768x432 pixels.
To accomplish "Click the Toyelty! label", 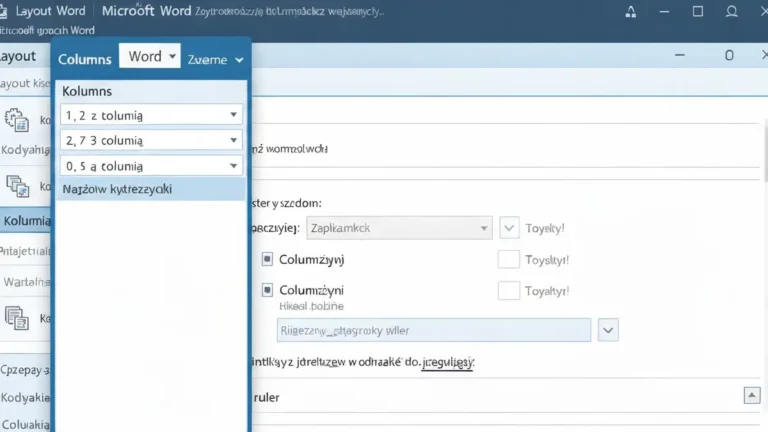I will [545, 228].
